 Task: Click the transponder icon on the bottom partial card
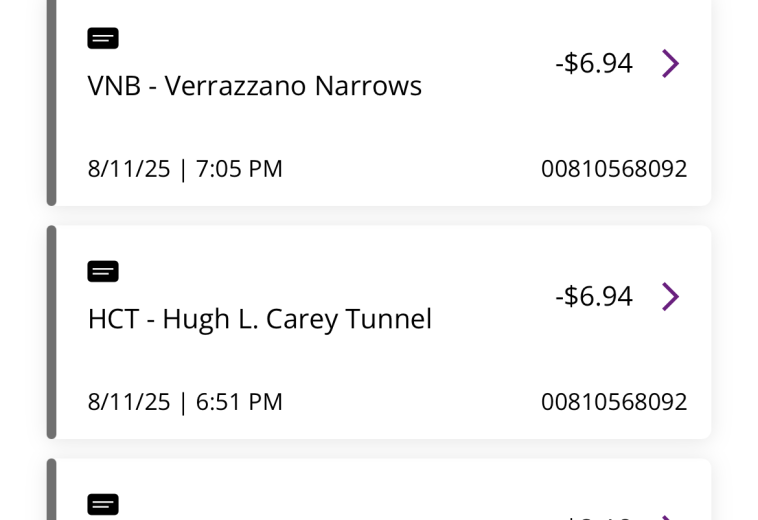click(x=103, y=504)
